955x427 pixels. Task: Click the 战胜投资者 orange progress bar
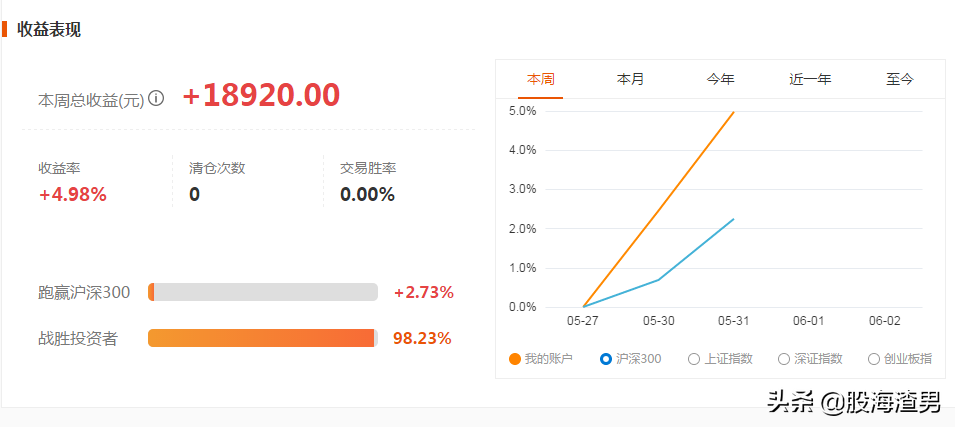[263, 338]
